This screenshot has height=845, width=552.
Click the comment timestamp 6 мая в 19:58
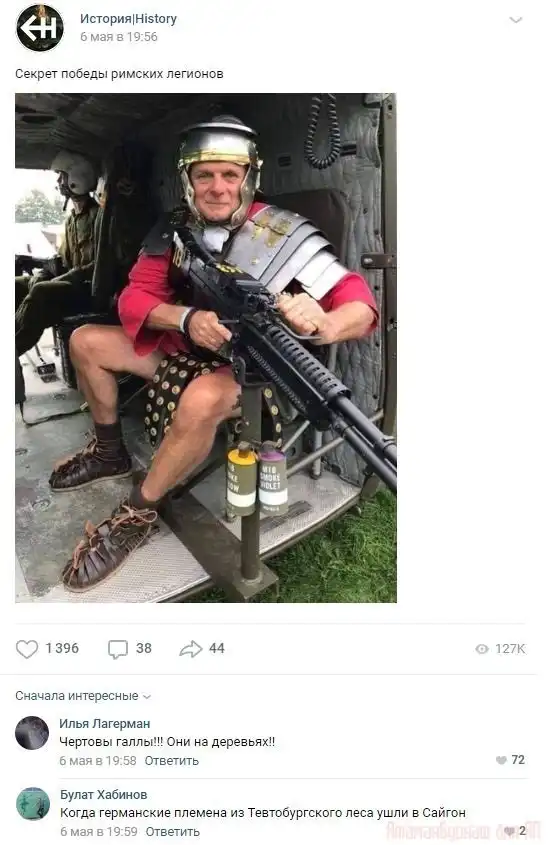(x=98, y=761)
